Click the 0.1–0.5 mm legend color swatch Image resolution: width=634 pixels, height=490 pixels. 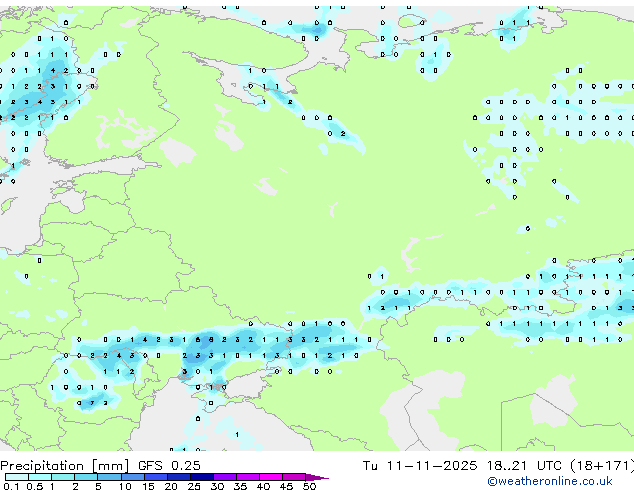point(17,477)
